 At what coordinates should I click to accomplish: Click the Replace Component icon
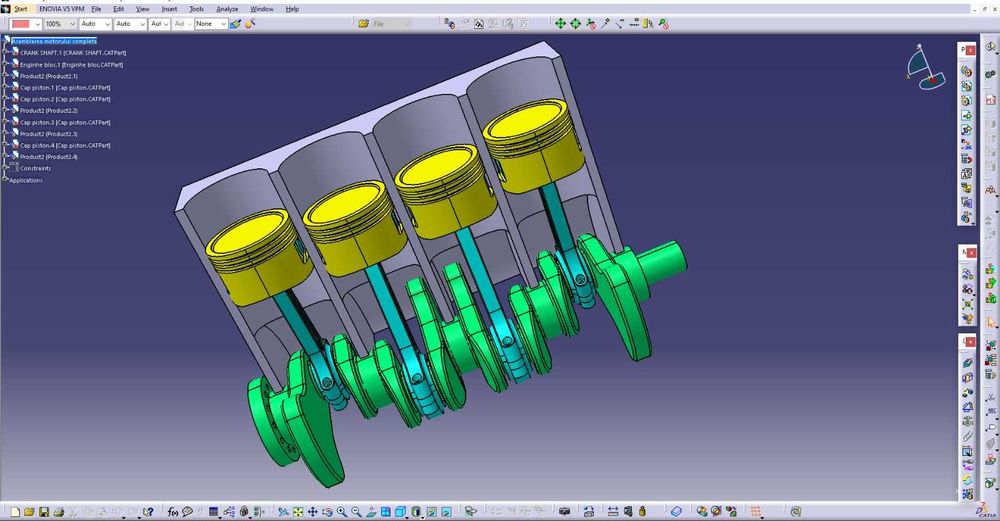point(967,147)
